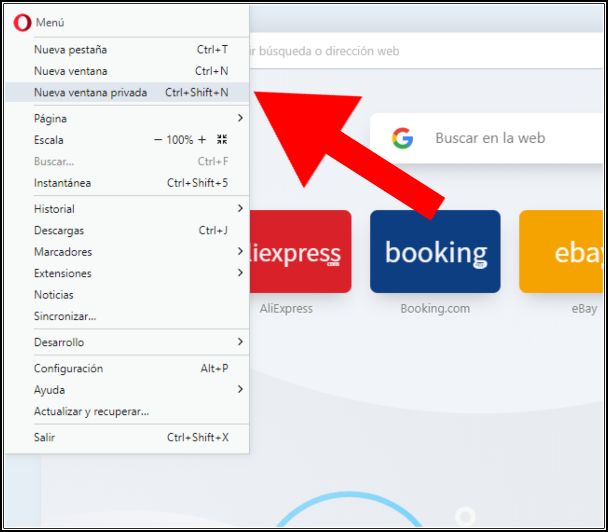Click the Google logo in search box
The height and width of the screenshot is (532, 608).
pos(402,138)
